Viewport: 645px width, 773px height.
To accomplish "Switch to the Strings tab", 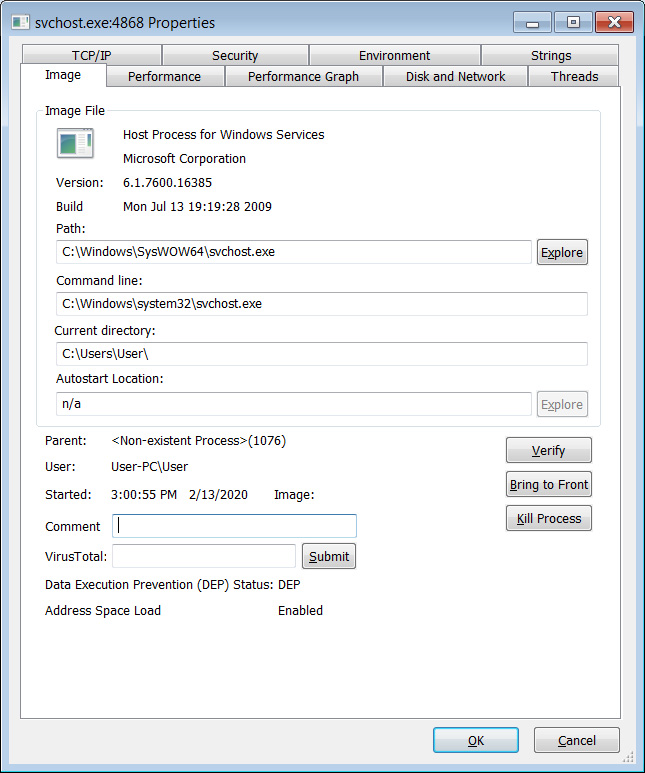I will point(550,55).
